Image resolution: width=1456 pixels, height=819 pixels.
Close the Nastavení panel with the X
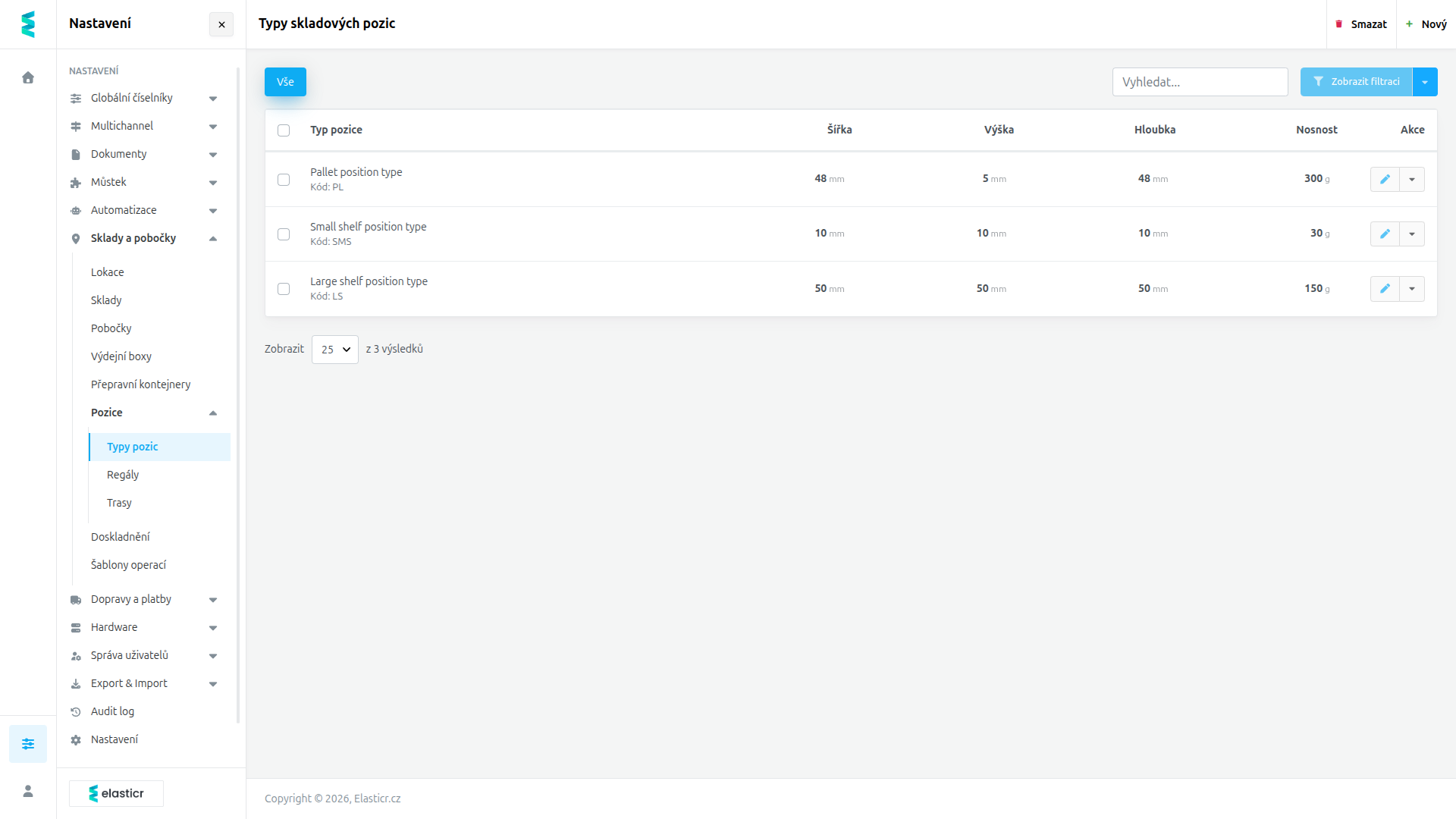pyautogui.click(x=221, y=24)
